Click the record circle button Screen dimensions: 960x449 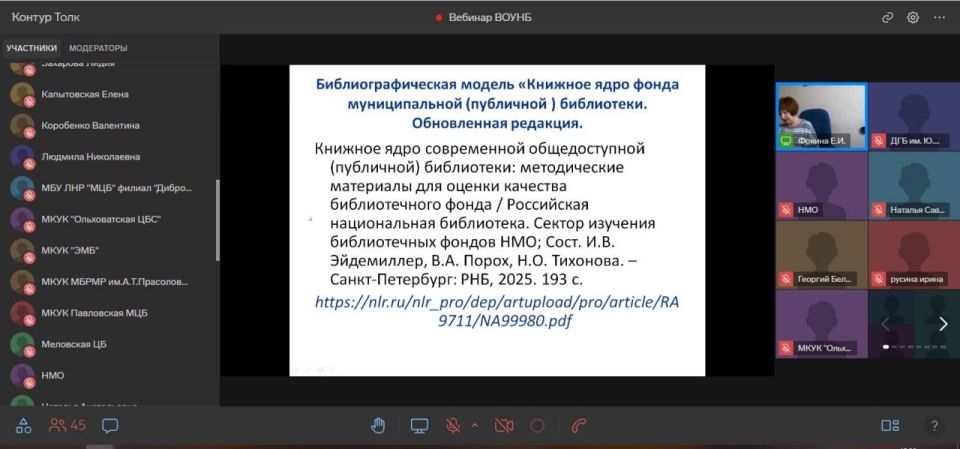pyautogui.click(x=538, y=426)
